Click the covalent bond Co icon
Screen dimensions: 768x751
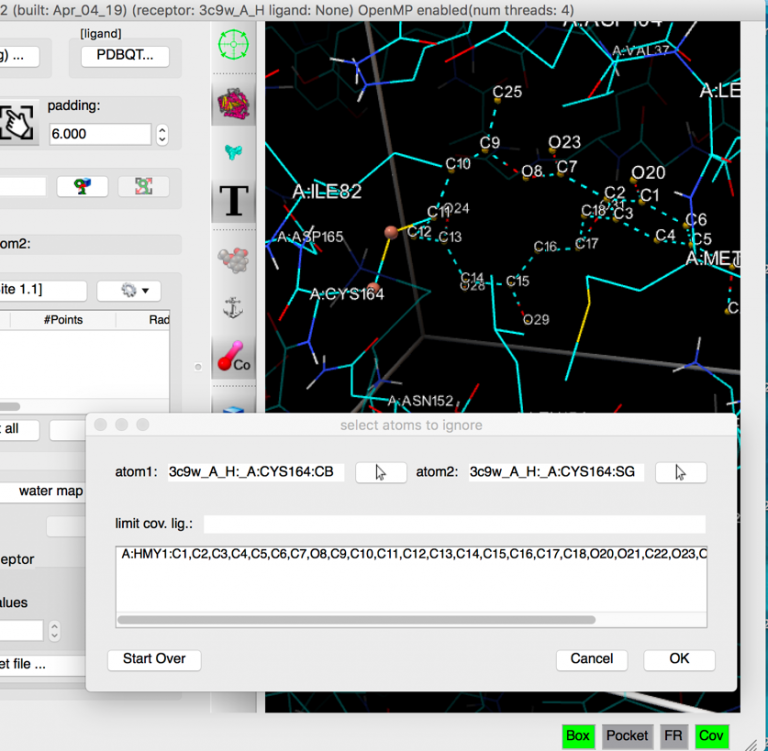point(233,359)
